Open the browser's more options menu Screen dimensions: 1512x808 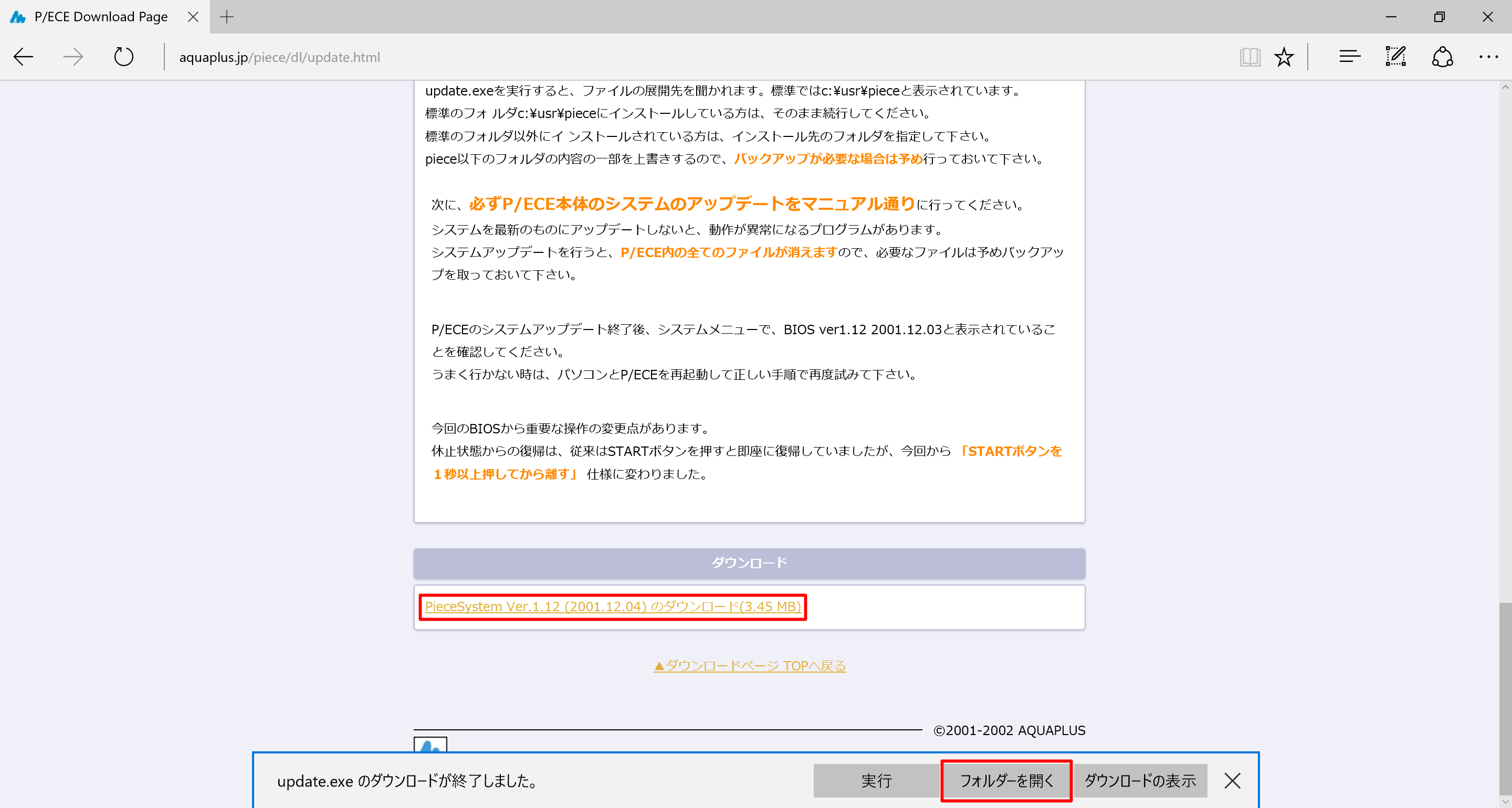pos(1488,57)
